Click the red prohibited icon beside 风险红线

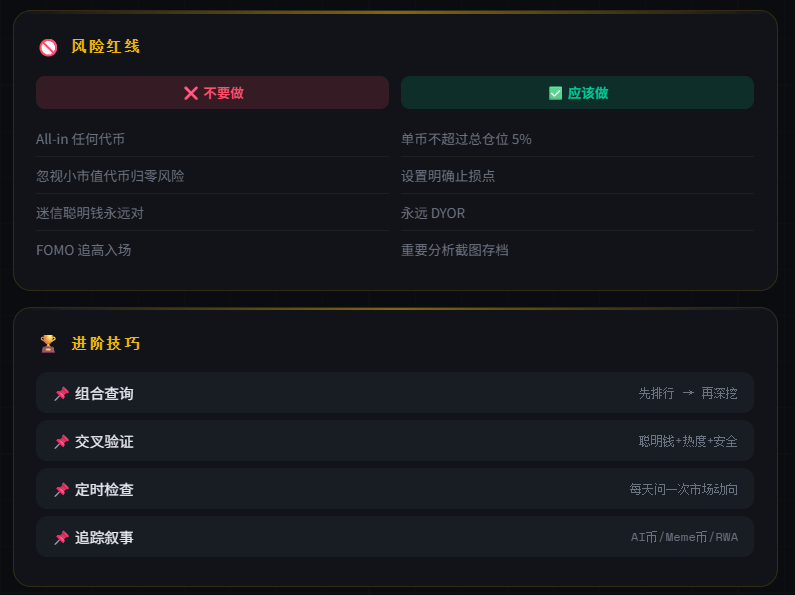pyautogui.click(x=48, y=47)
